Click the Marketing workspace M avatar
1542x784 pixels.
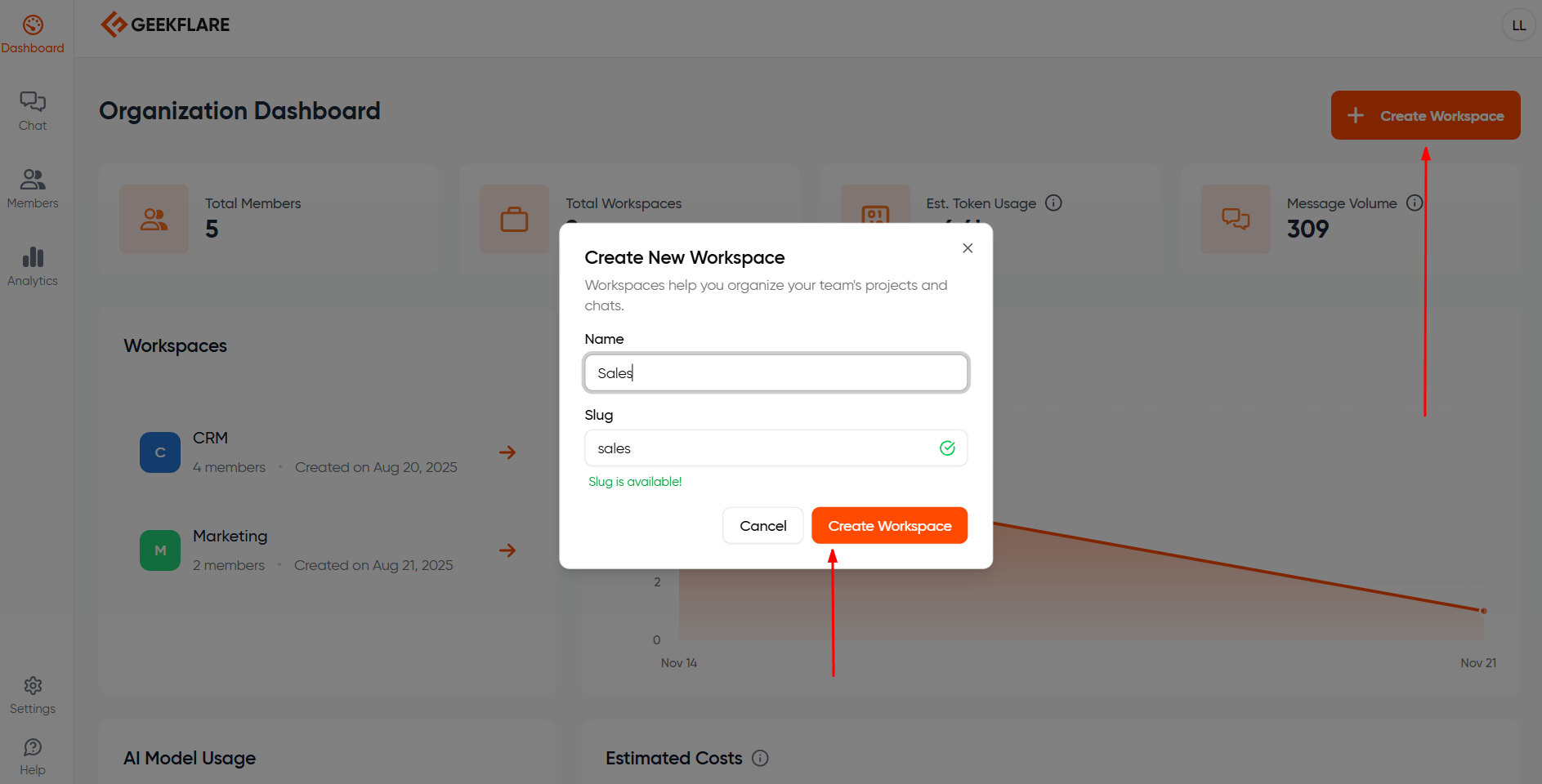click(x=160, y=550)
